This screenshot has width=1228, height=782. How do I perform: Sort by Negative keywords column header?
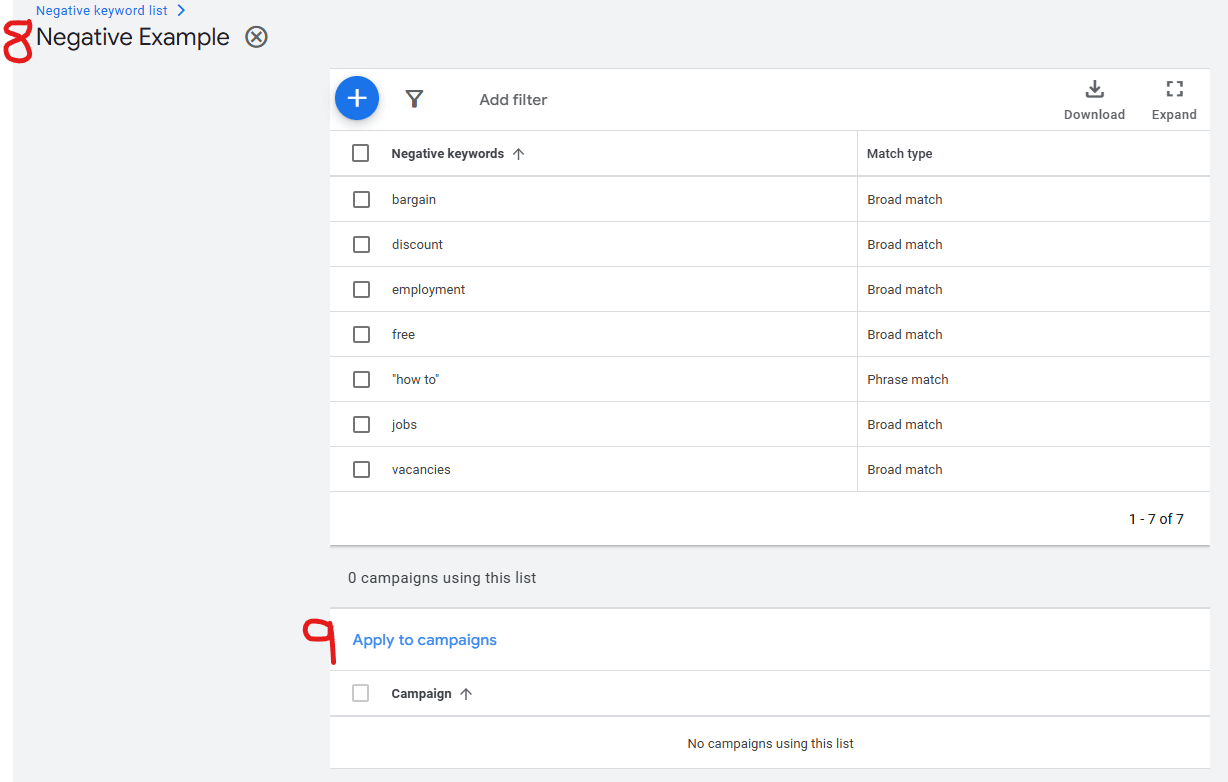(458, 153)
